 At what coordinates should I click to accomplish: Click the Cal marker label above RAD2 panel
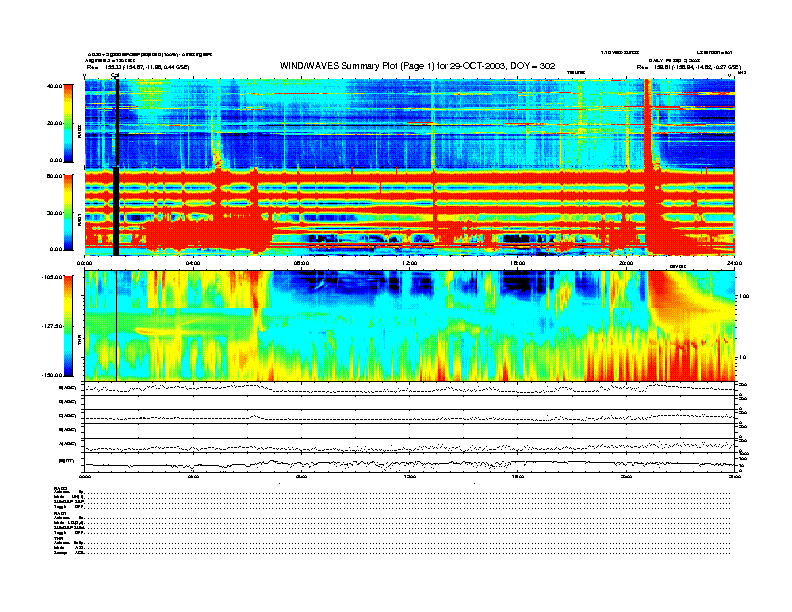(x=115, y=76)
